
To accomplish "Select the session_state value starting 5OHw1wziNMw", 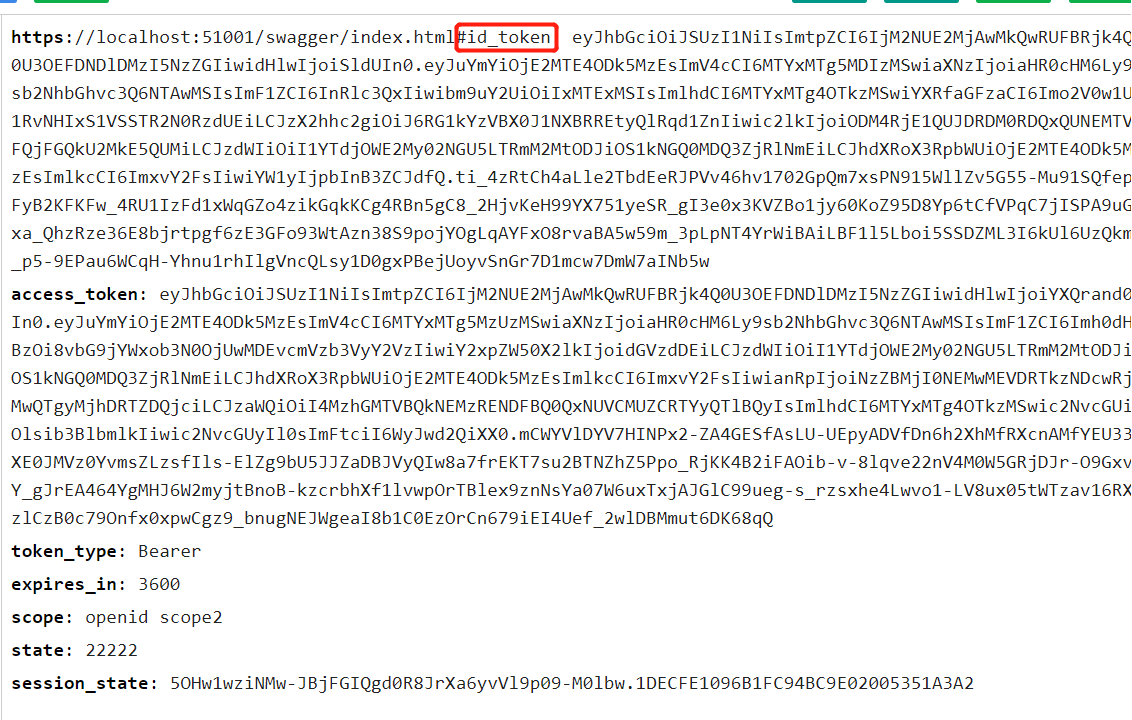I will coord(572,683).
